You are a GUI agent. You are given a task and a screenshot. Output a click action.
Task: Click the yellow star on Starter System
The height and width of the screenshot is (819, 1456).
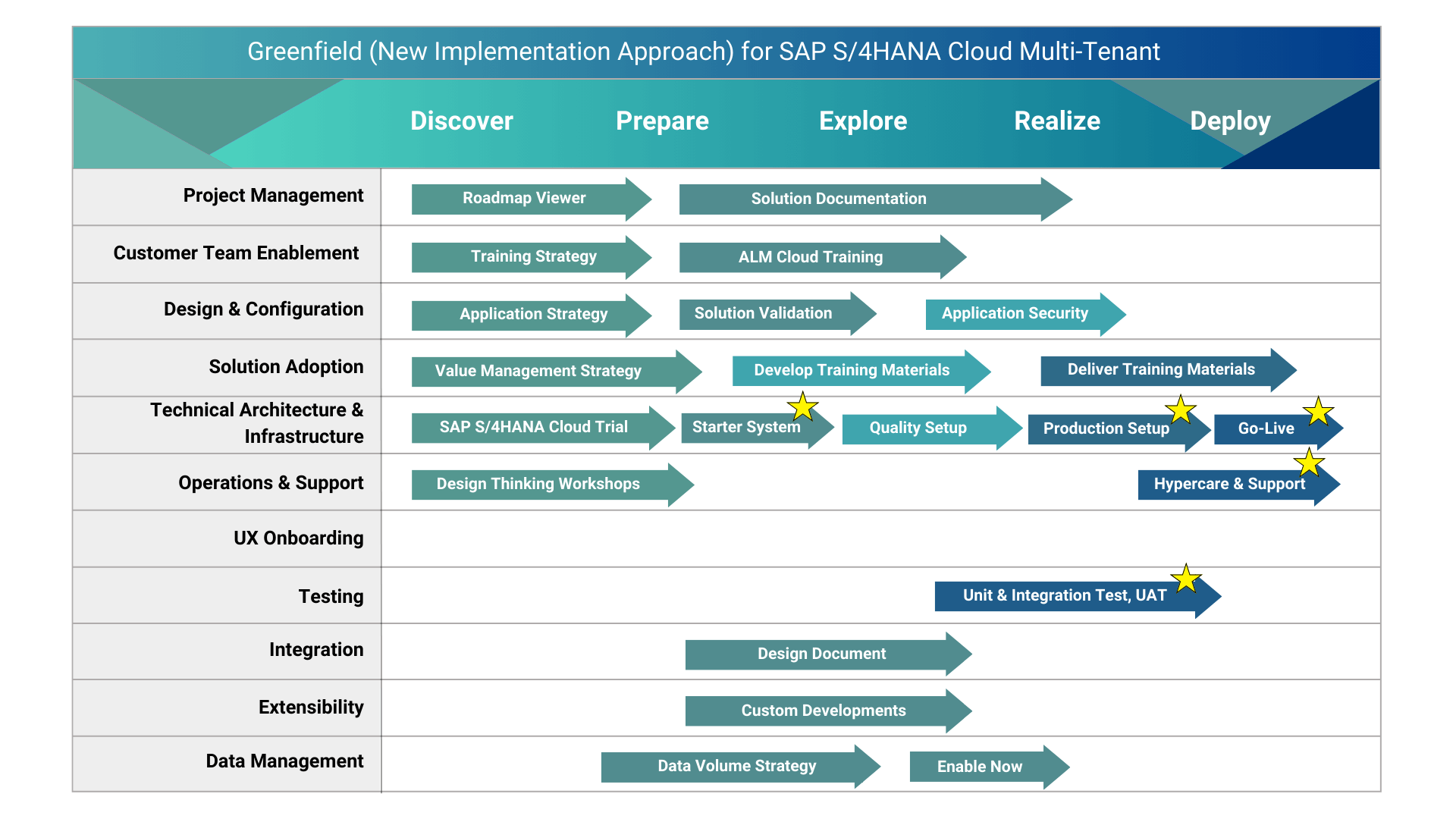point(802,406)
